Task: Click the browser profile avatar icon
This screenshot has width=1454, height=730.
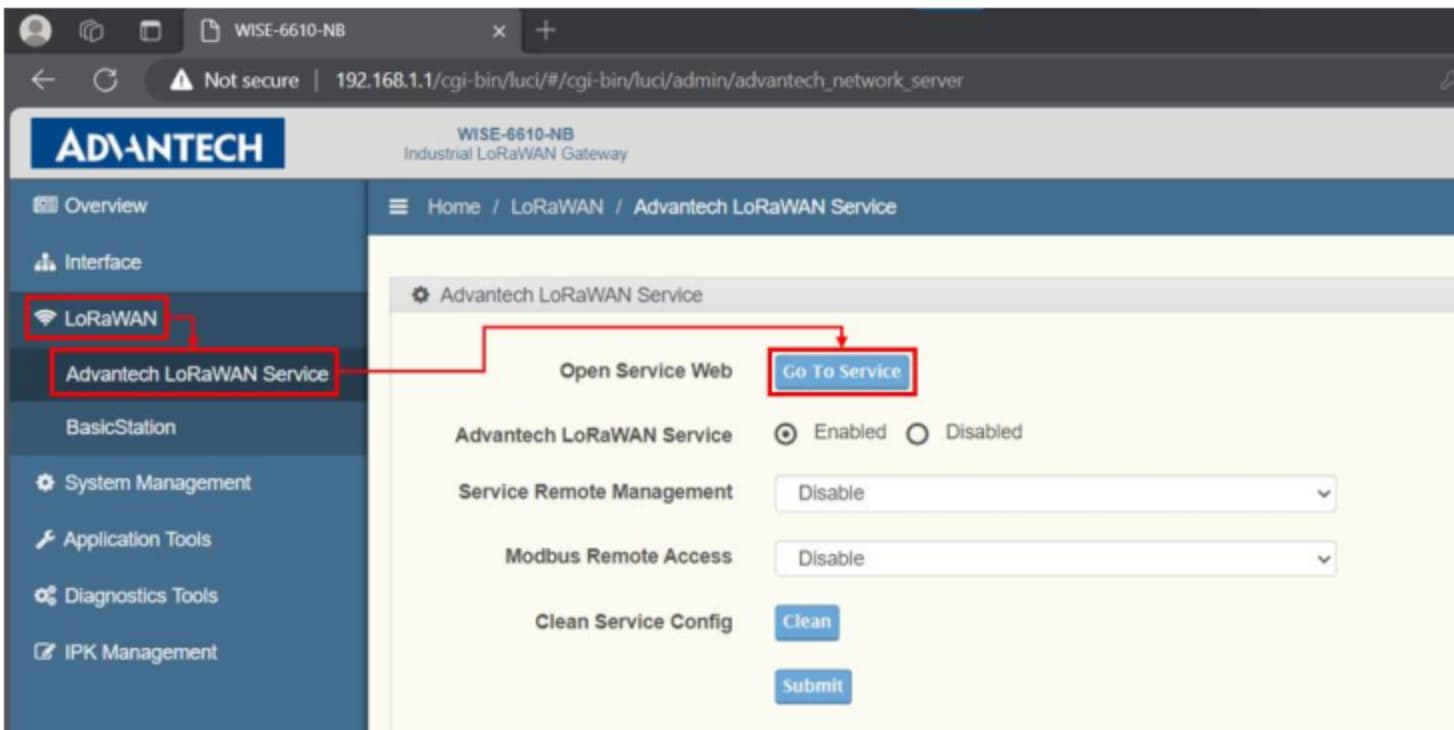Action: click(36, 30)
